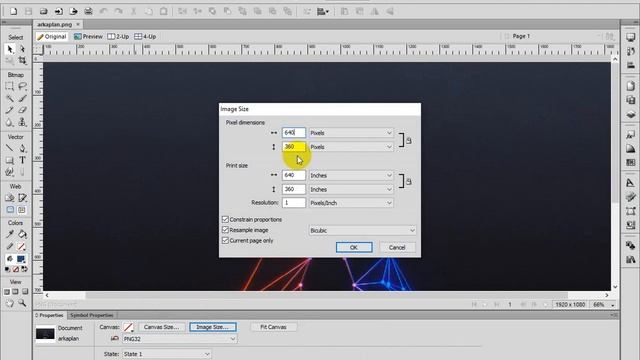Open pixel width units dropdown

(351, 133)
